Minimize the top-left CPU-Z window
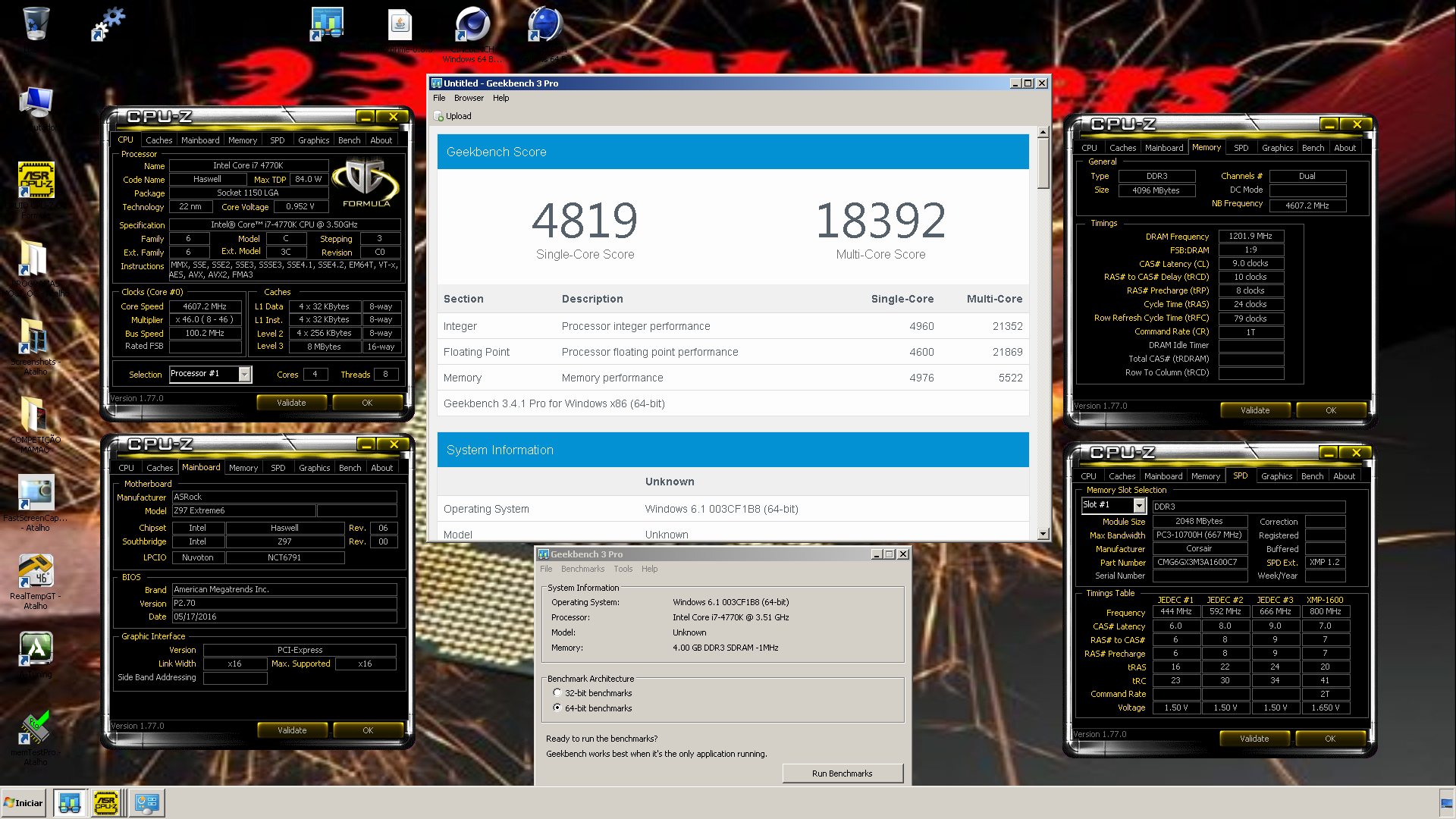The image size is (1456, 819). [366, 117]
